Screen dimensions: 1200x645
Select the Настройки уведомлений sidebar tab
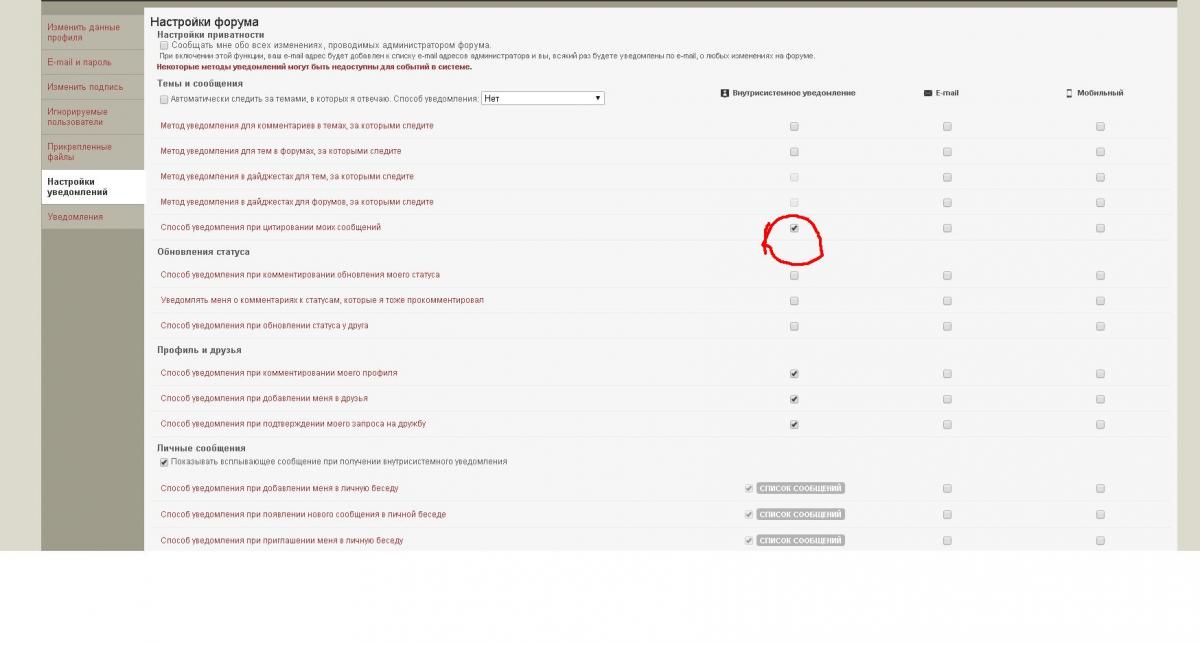(x=93, y=187)
